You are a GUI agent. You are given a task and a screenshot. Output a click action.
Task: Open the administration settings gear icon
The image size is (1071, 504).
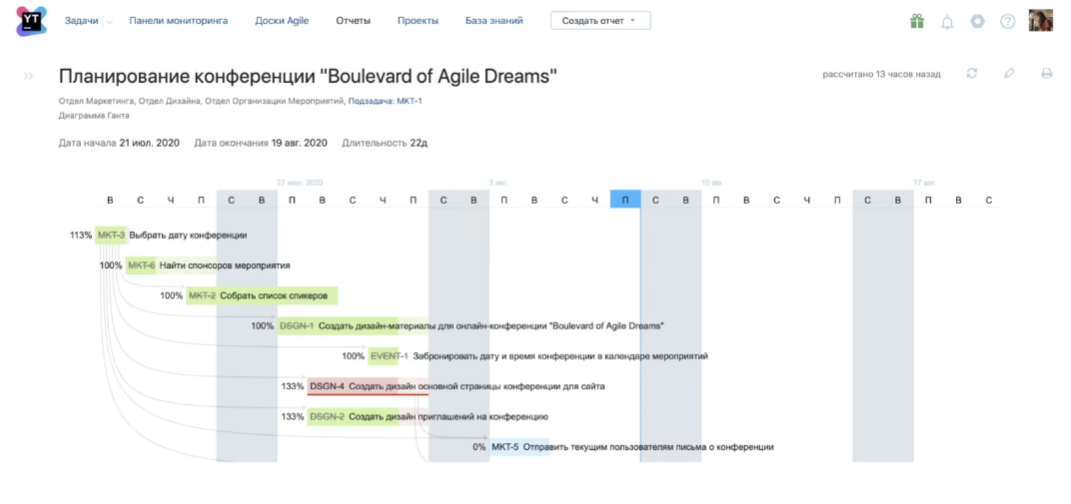[x=978, y=21]
